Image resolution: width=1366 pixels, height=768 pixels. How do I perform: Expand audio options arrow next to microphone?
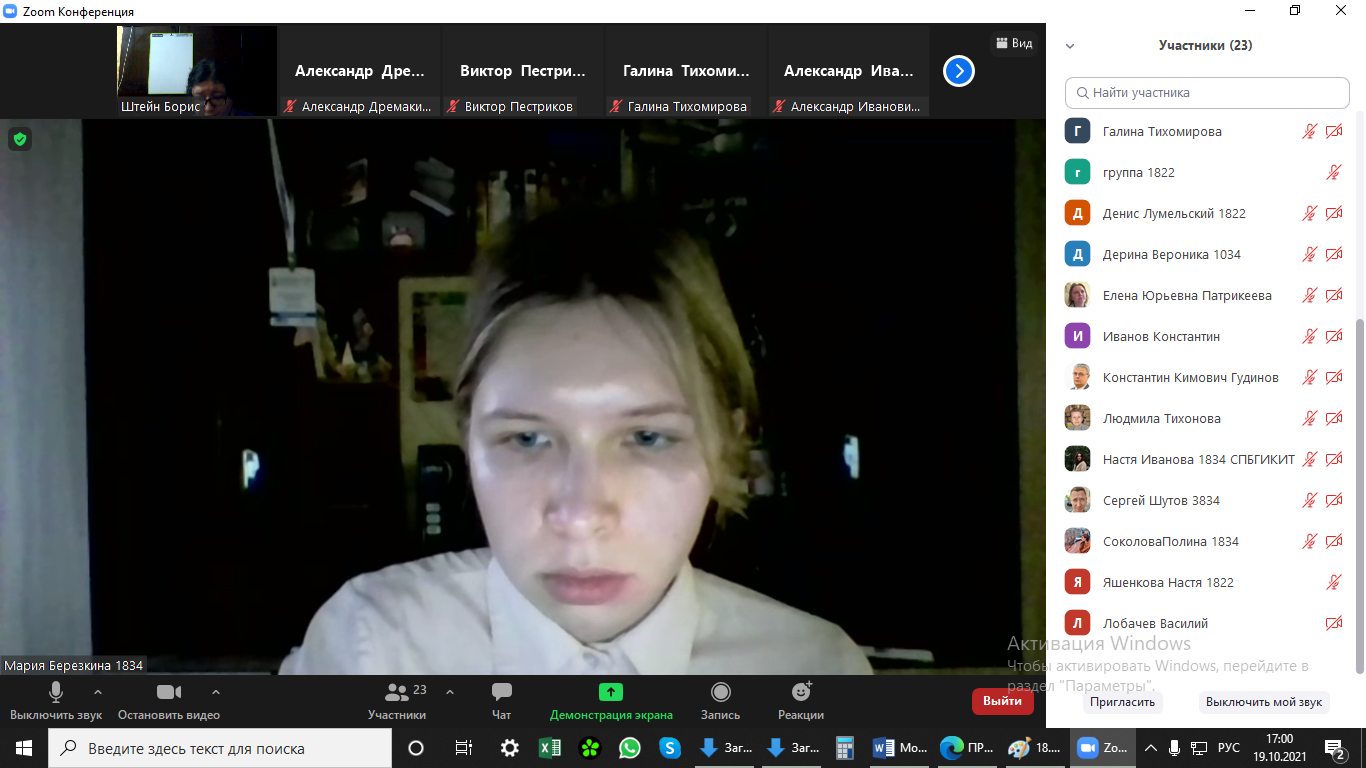pyautogui.click(x=97, y=692)
